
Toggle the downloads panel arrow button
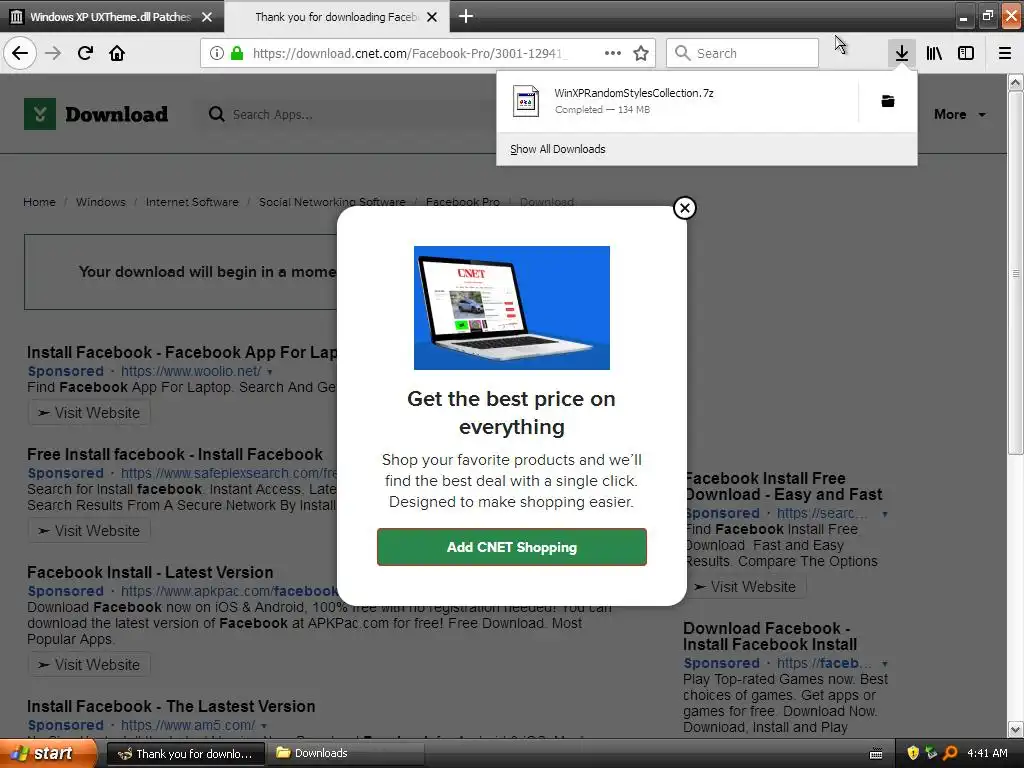[x=901, y=53]
